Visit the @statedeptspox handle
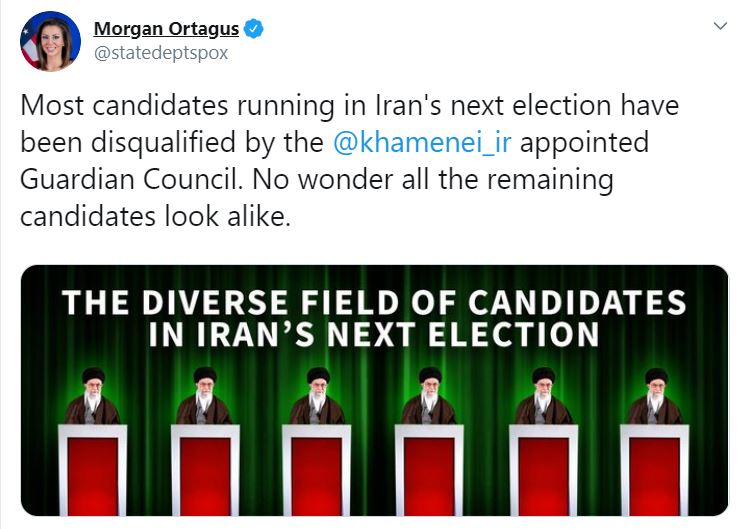747x529 pixels. pos(160,53)
